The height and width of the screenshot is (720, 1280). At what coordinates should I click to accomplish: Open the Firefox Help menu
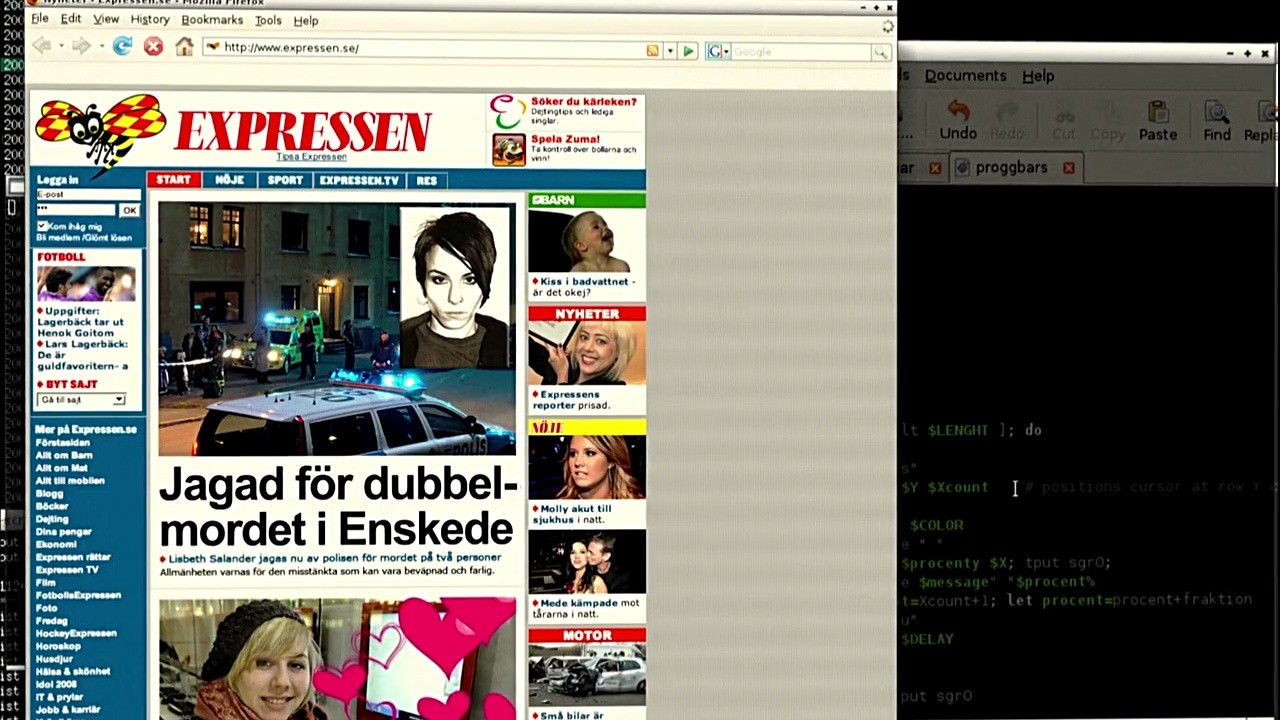(x=306, y=19)
